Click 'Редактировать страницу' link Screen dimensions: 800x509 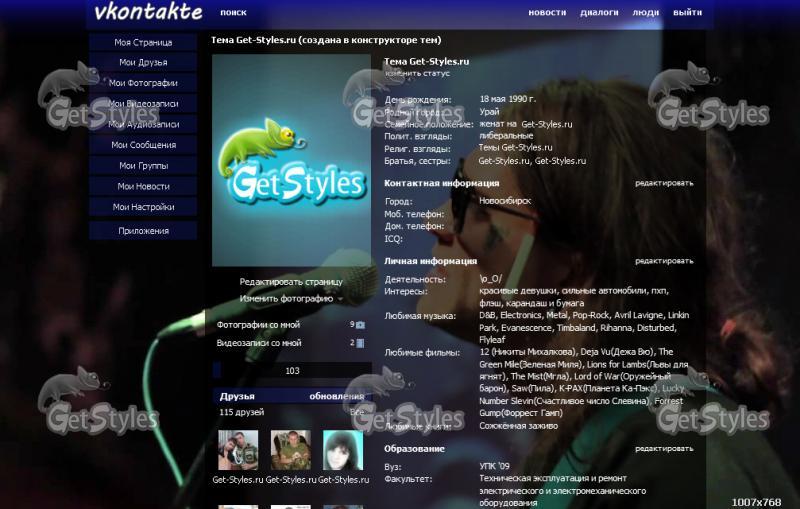(290, 282)
